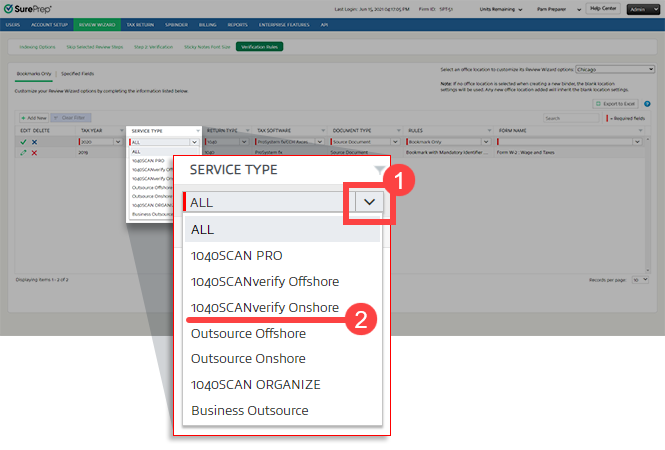Click 'Bookmark with Mandatory Identifier' cell
The width and height of the screenshot is (665, 450).
(x=447, y=153)
